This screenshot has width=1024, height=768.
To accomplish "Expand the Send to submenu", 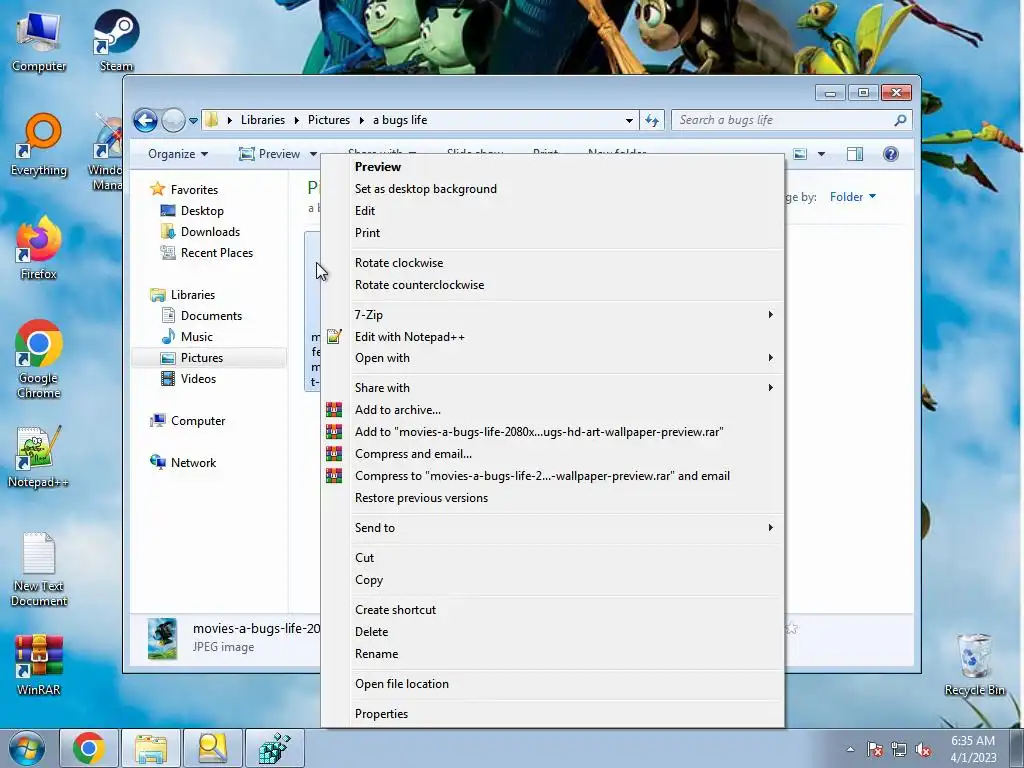I will tap(552, 528).
